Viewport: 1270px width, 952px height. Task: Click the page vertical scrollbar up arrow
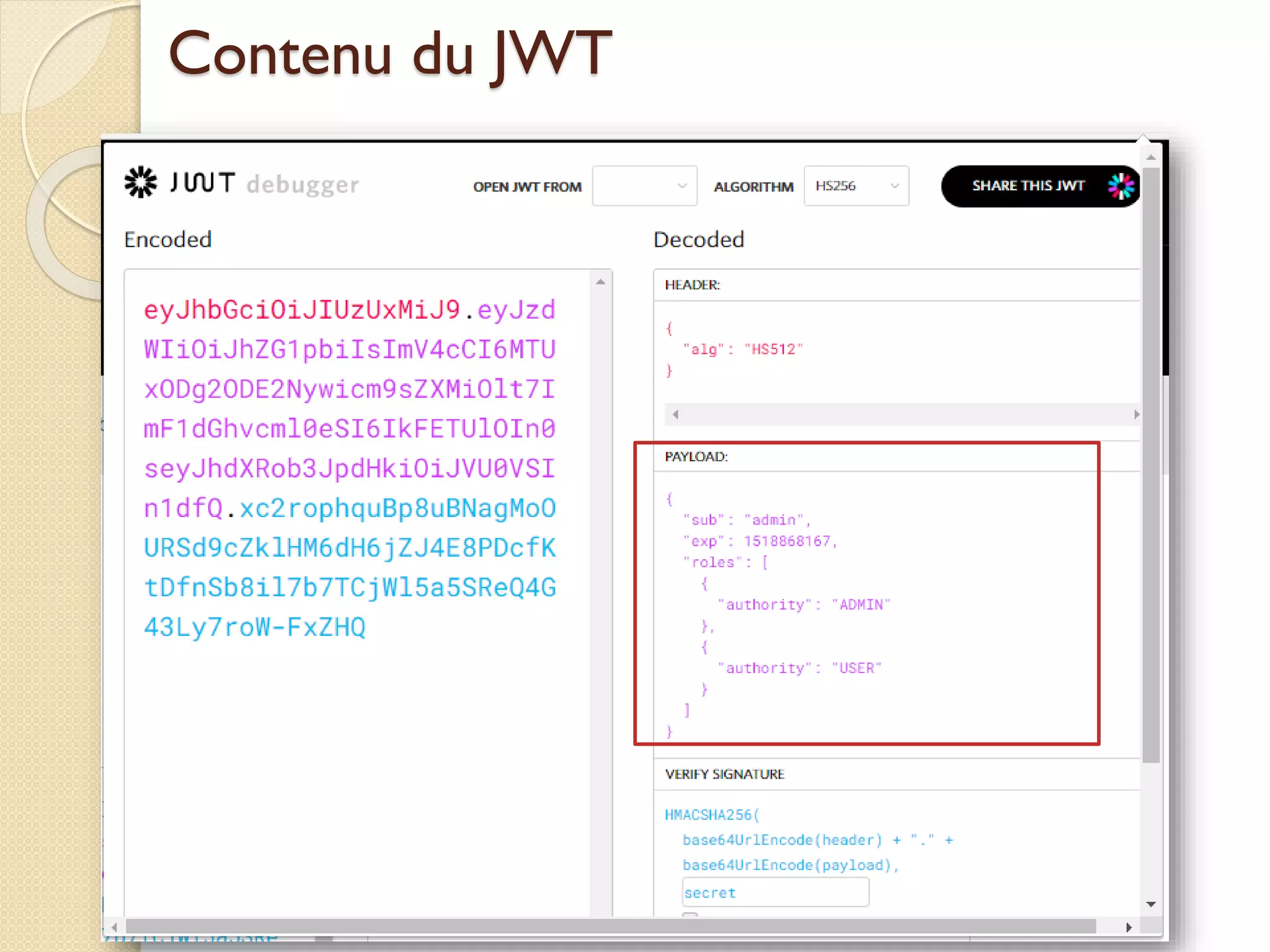click(x=1151, y=157)
